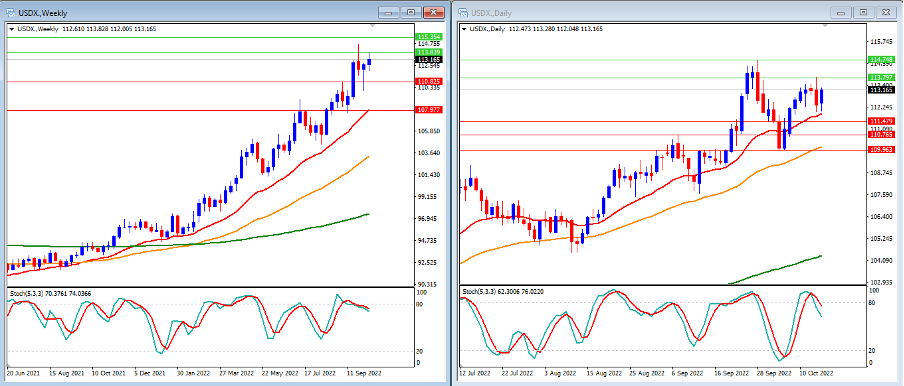
Task: Click the 10 Oct 2021 date on Weekly time axis
Action: [107, 373]
